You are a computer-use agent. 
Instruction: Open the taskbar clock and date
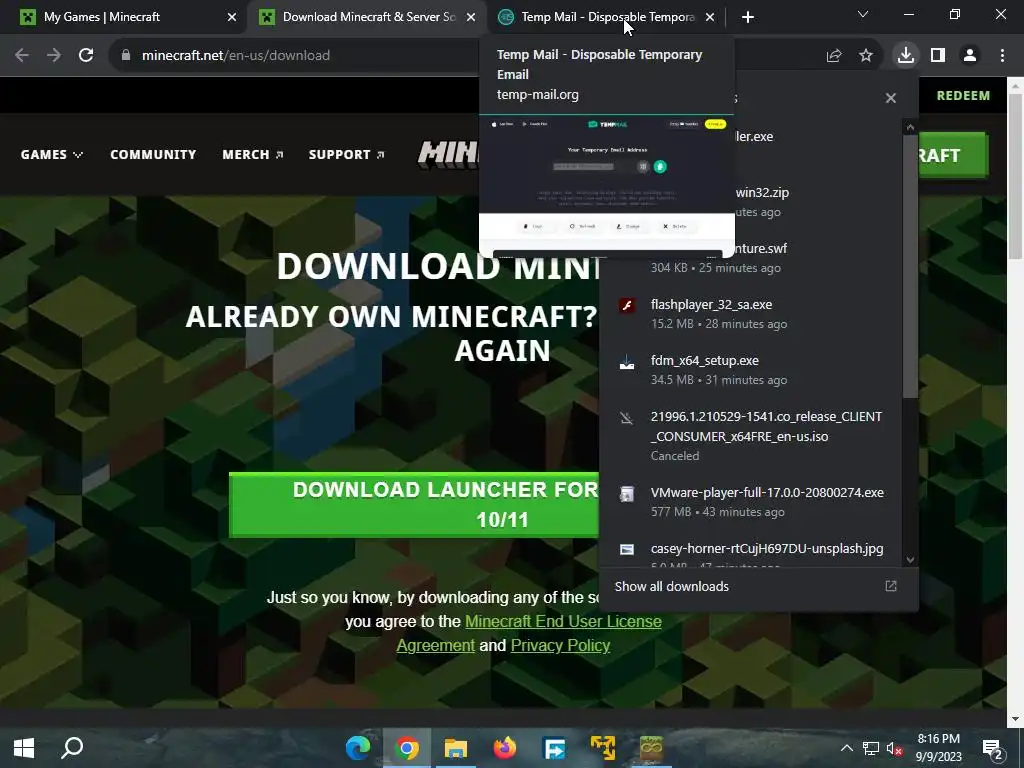point(938,748)
